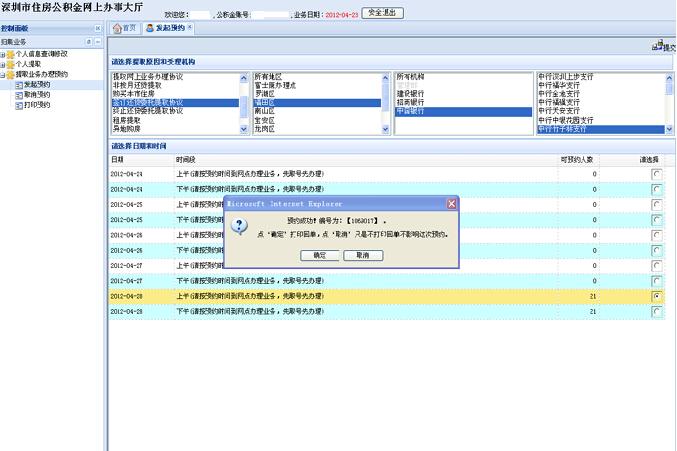Open 取消预约 in the sidebar tree
Image resolution: width=677 pixels, height=451 pixels.
coord(37,94)
